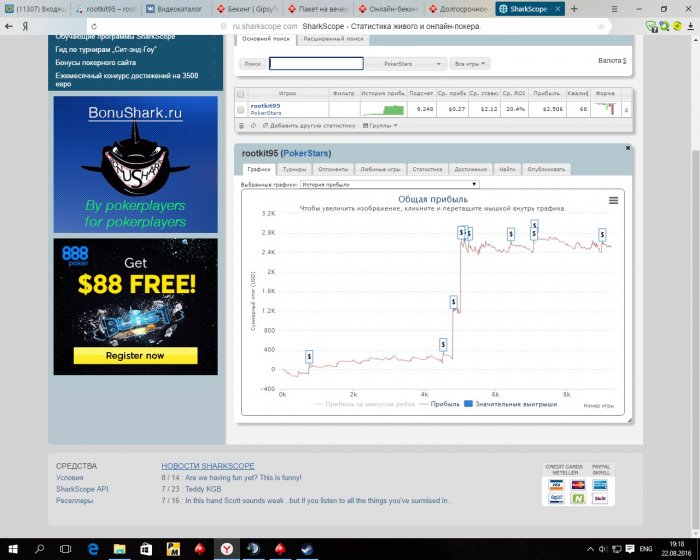The height and width of the screenshot is (560, 700).
Task: Go back with browser back arrow
Action: pyautogui.click(x=8, y=26)
